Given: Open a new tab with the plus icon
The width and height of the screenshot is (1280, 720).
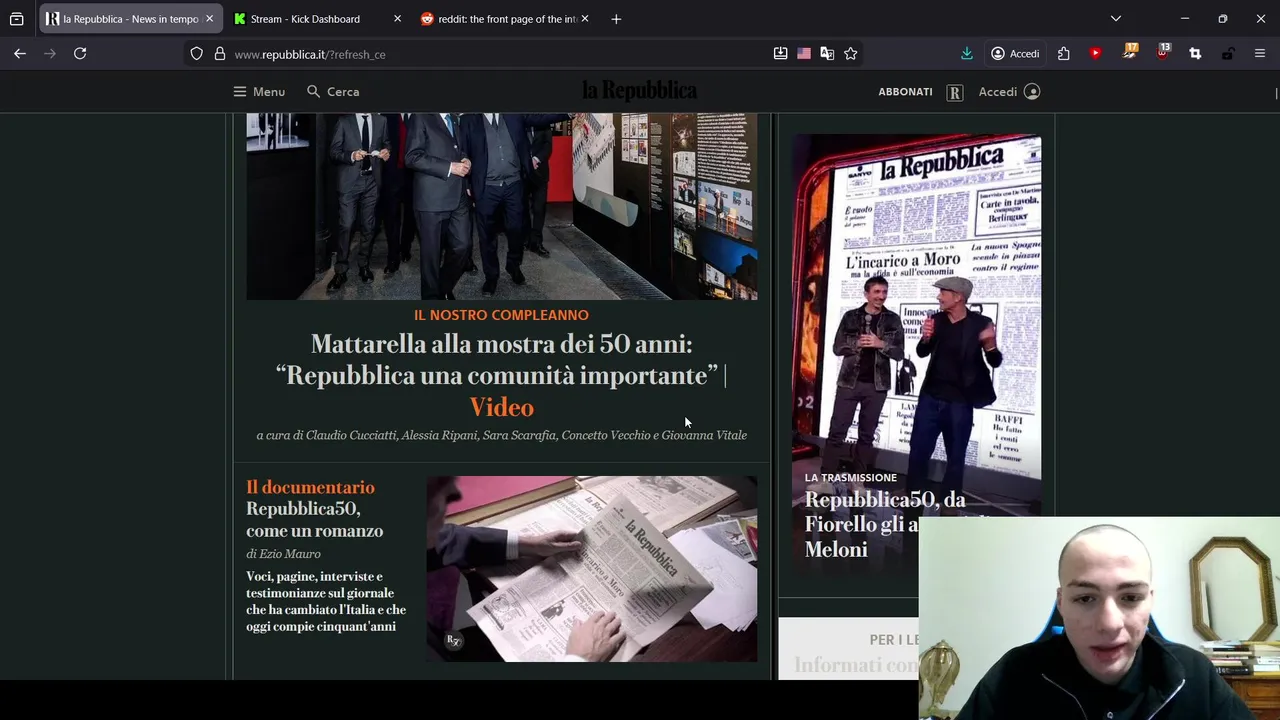Looking at the screenshot, I should 616,19.
